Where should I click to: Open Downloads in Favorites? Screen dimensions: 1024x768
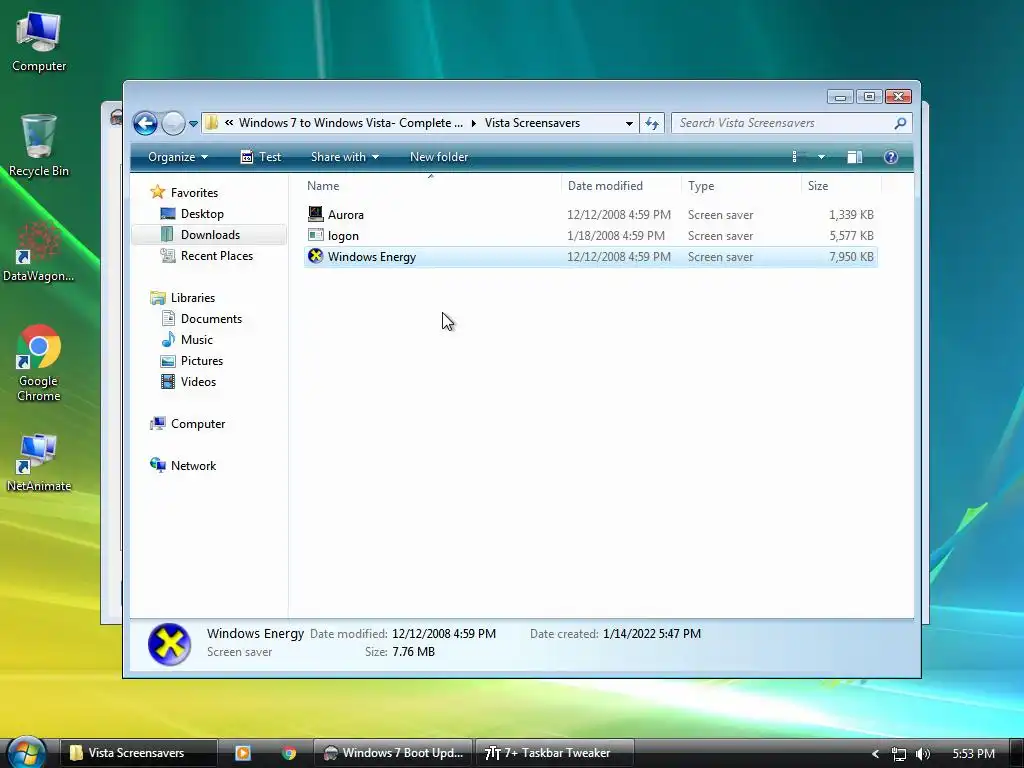(210, 234)
